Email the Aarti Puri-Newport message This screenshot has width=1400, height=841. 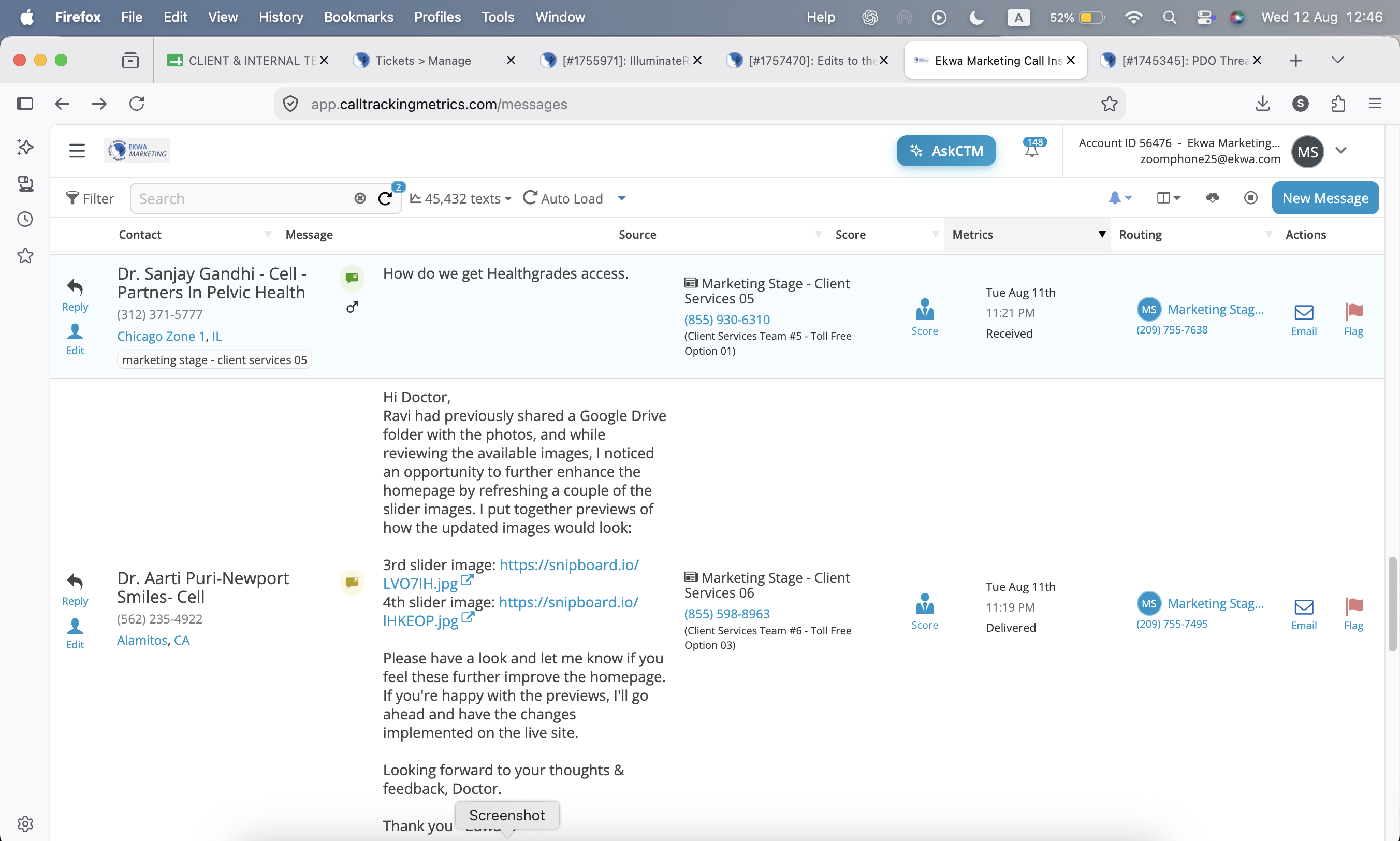(1304, 615)
